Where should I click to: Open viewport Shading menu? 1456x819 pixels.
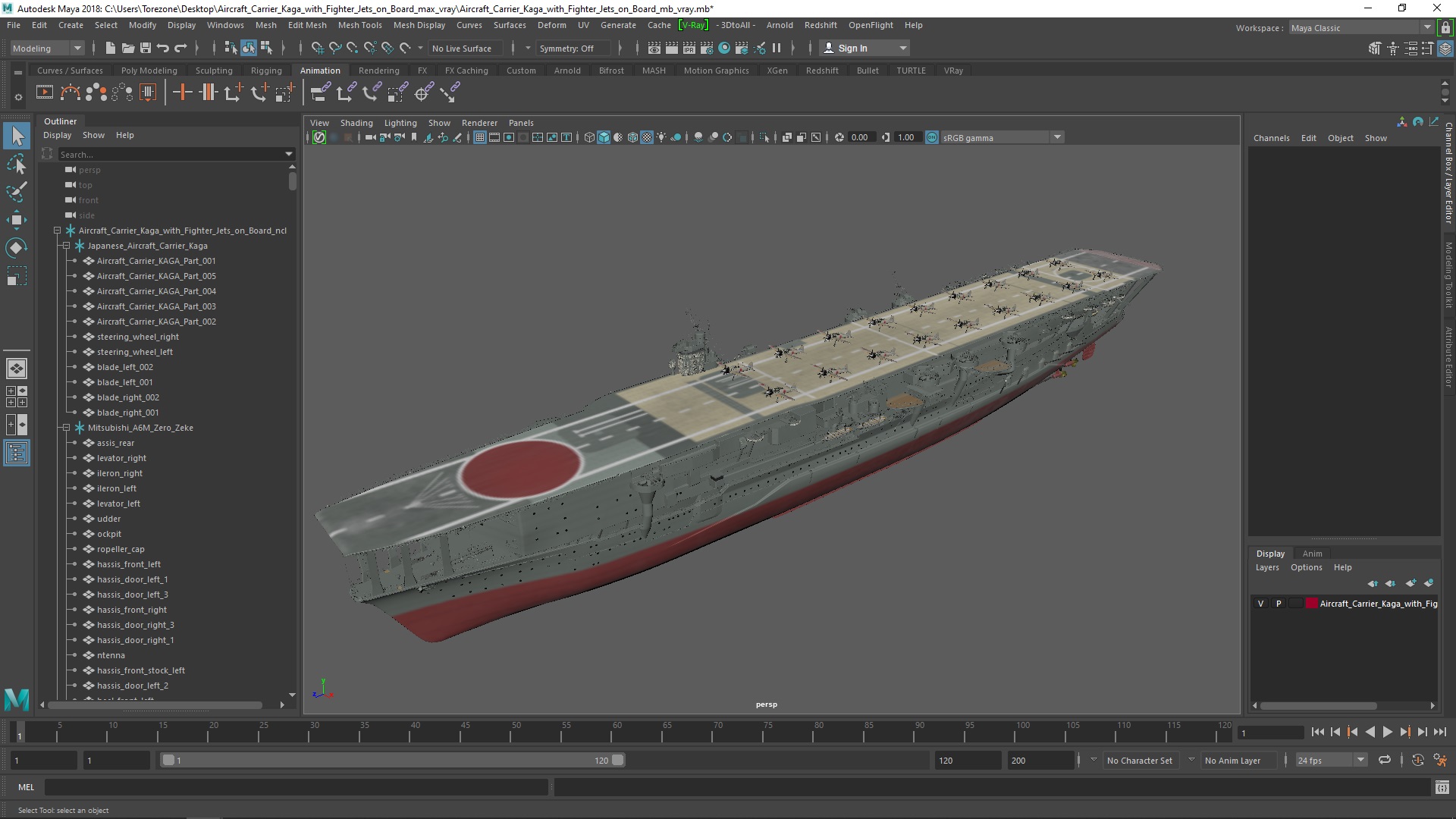(x=356, y=123)
